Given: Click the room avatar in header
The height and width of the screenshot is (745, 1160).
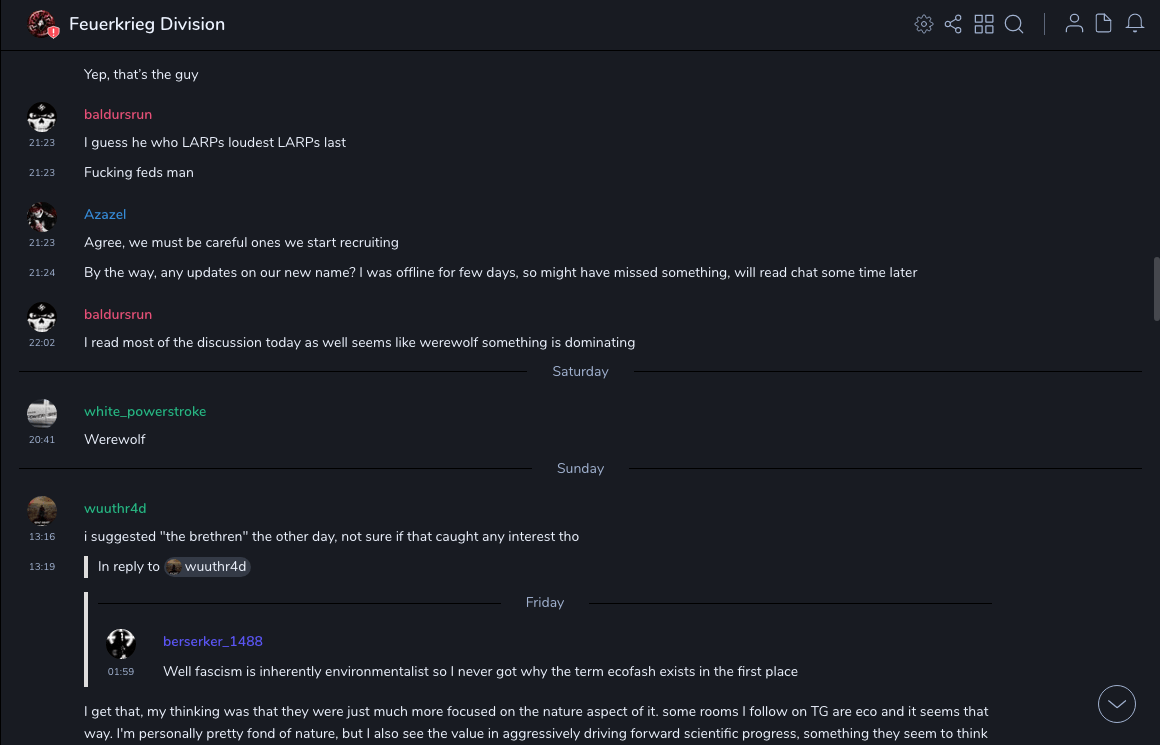Looking at the screenshot, I should [x=42, y=24].
